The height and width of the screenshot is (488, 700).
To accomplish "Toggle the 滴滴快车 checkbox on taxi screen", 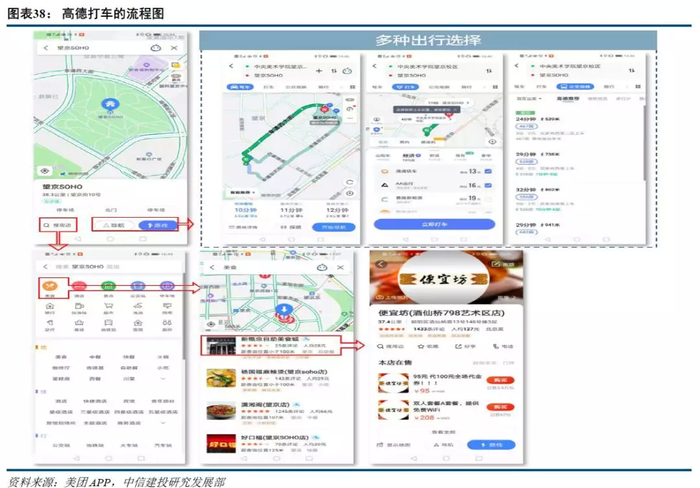I will pos(488,171).
